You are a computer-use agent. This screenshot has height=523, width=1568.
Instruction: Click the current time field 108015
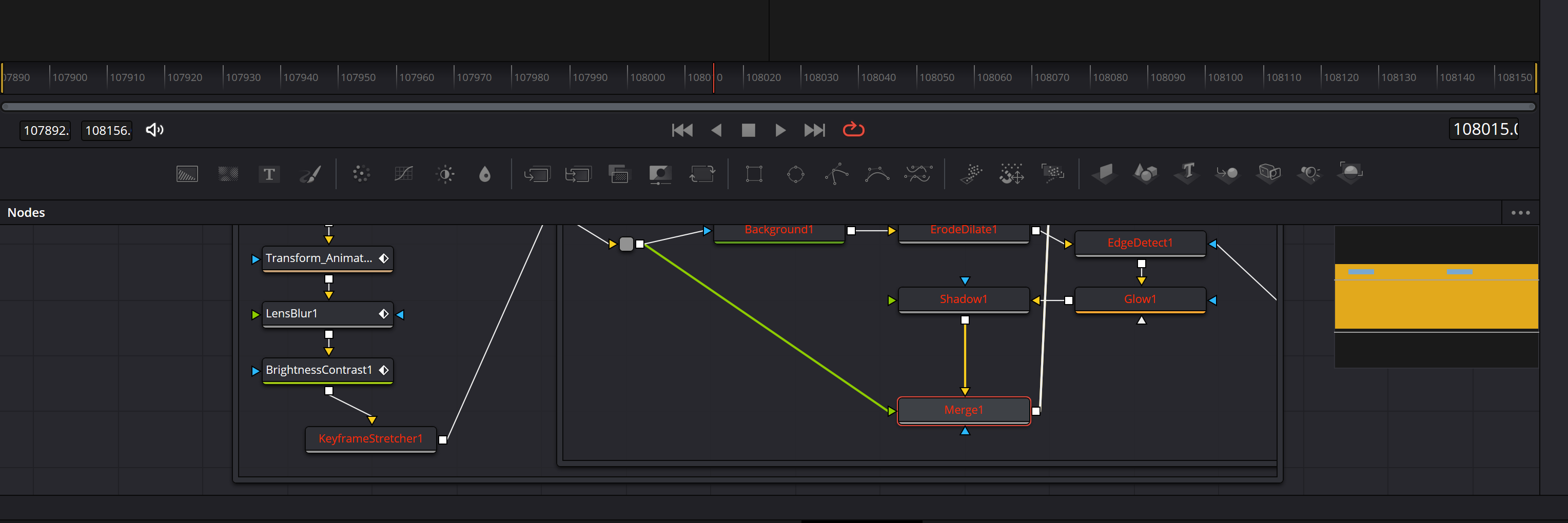[1484, 129]
